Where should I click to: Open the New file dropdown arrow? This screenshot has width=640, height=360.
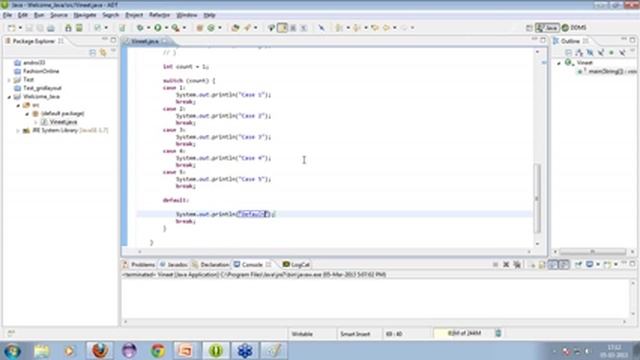coord(20,28)
